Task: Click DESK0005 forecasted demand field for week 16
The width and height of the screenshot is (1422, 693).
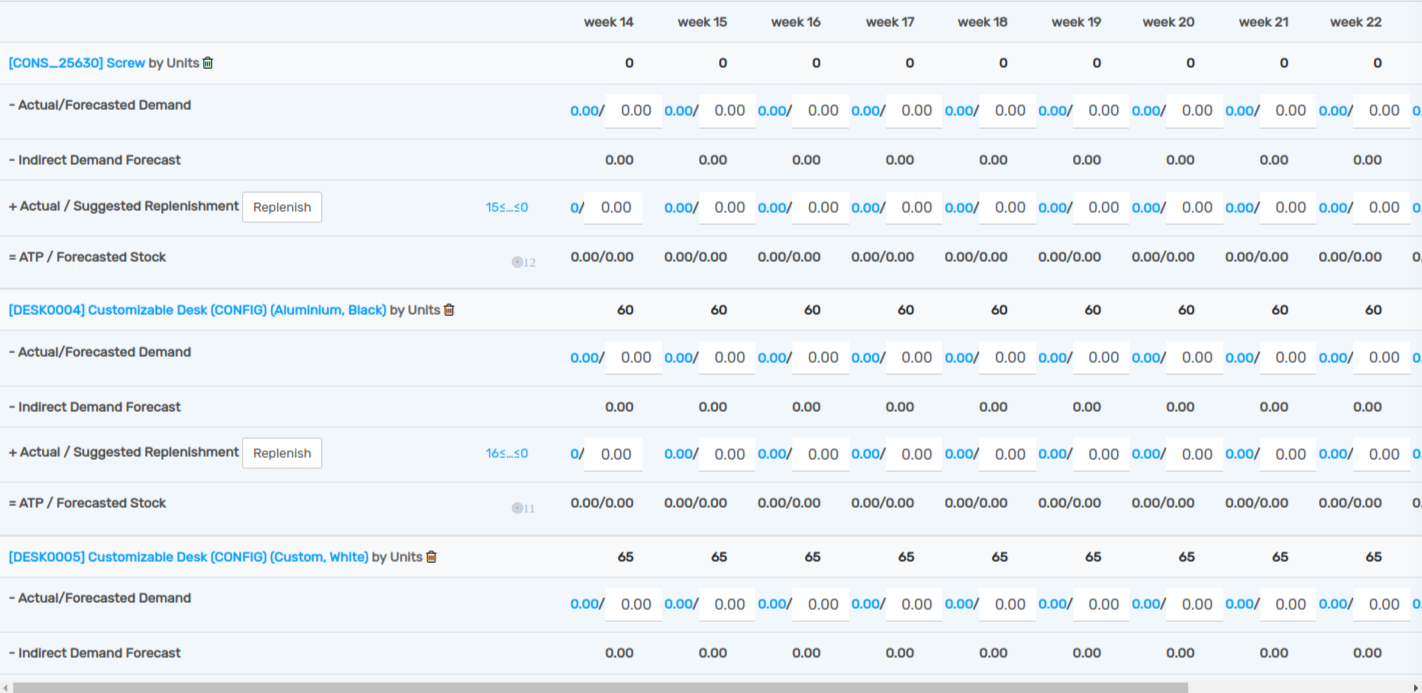Action: (822, 605)
